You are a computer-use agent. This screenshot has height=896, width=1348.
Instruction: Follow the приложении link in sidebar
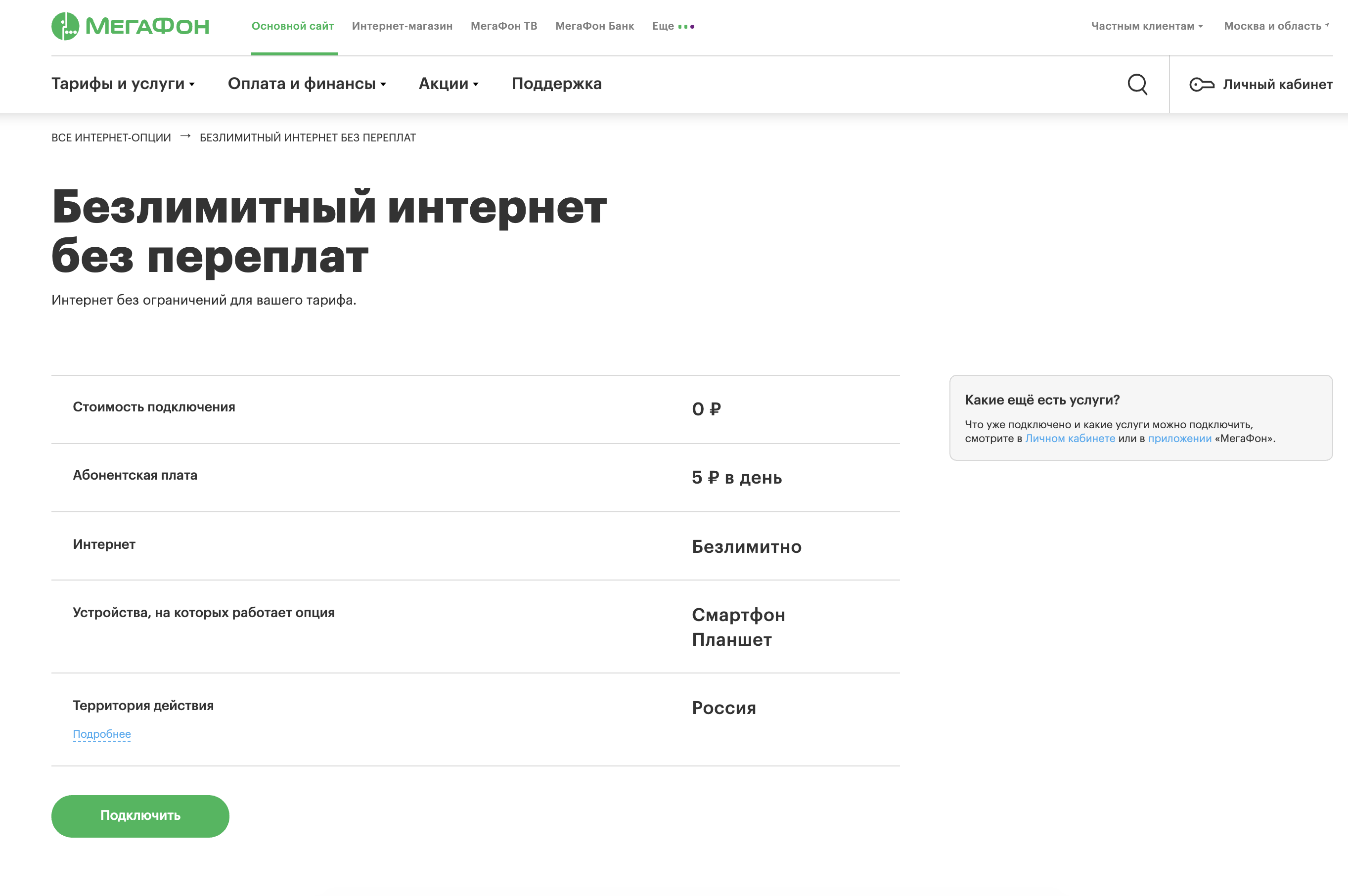coord(1180,438)
